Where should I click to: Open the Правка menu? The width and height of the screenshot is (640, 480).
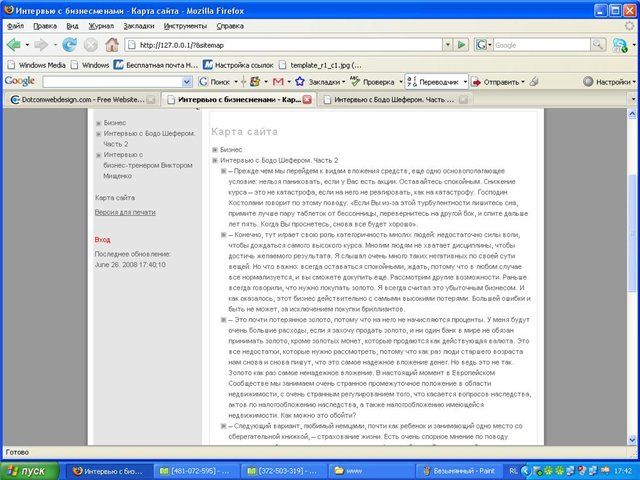click(45, 26)
